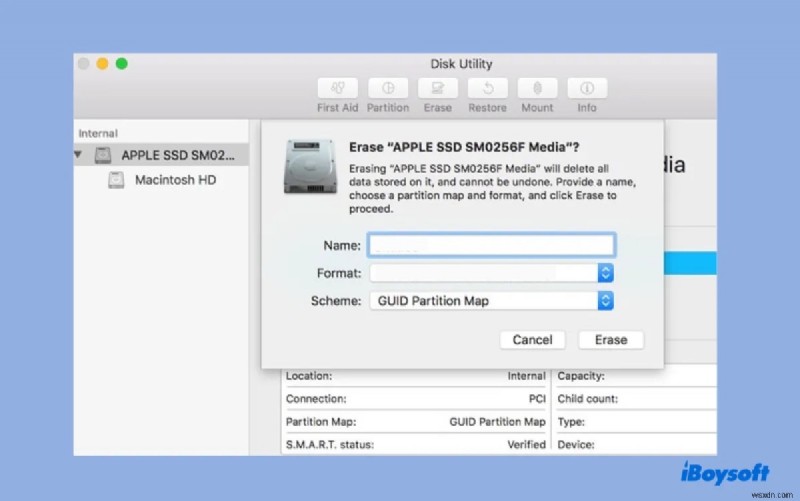Open the Info toolbar icon
The image size is (800, 501).
pos(587,88)
